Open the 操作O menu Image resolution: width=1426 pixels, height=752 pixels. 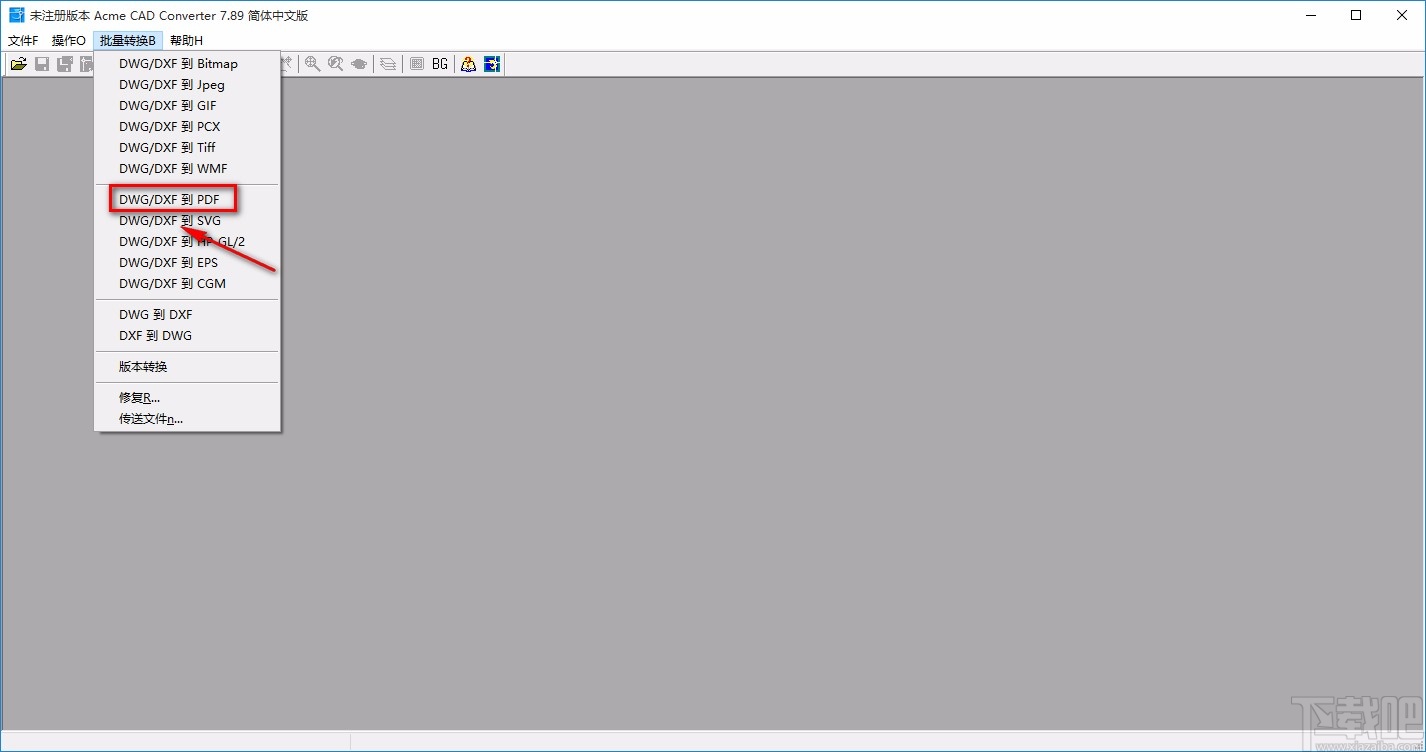click(66, 40)
